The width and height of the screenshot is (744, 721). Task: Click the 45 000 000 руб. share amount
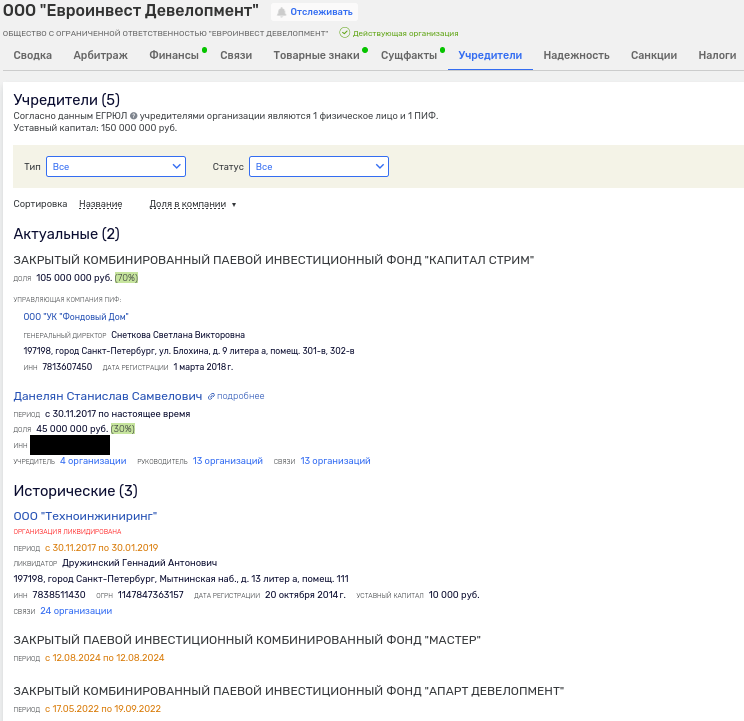click(x=72, y=429)
